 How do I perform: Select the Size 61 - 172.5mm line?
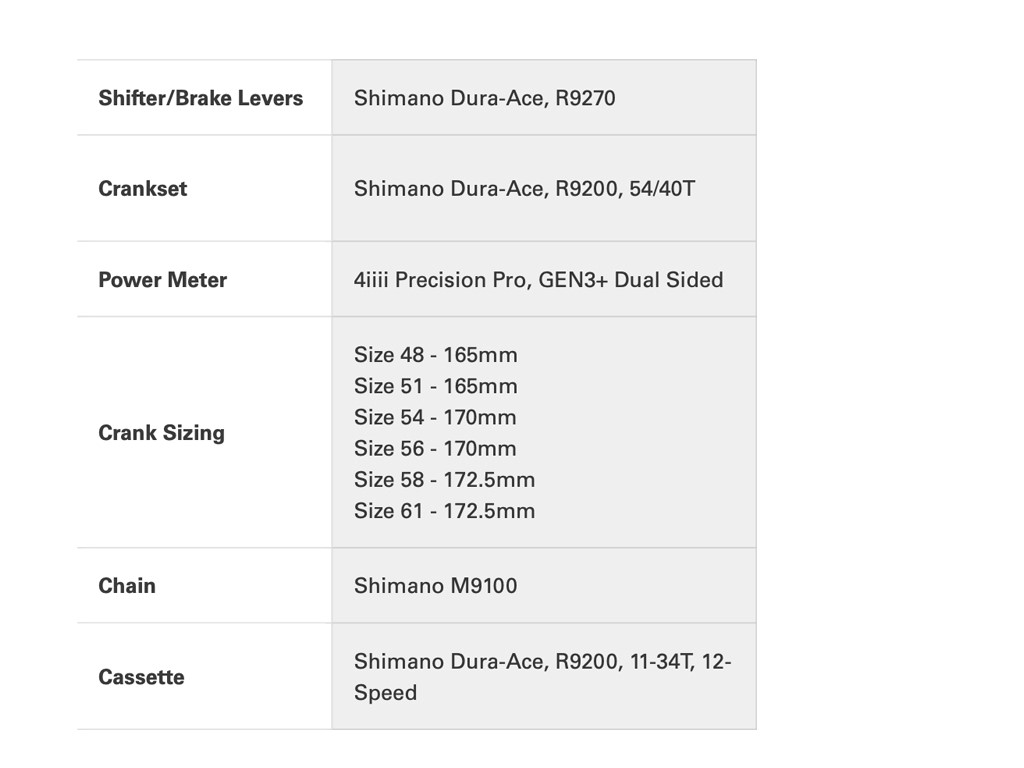pyautogui.click(x=444, y=511)
